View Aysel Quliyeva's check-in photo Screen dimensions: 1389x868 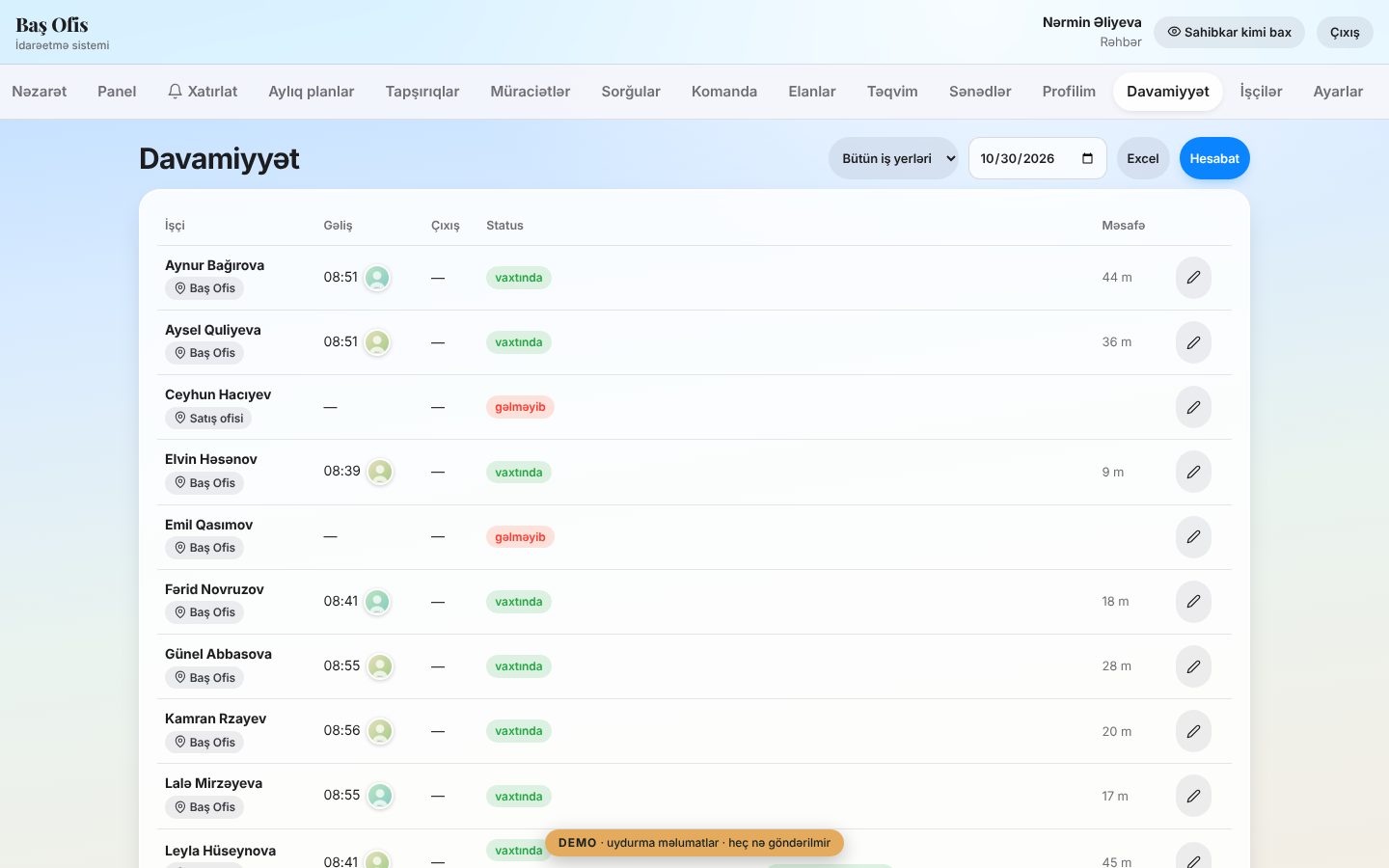point(377,342)
